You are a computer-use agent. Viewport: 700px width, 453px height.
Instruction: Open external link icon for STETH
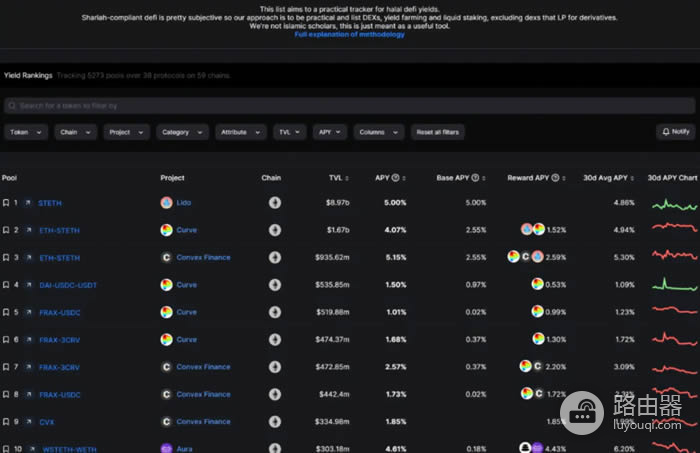tap(28, 203)
